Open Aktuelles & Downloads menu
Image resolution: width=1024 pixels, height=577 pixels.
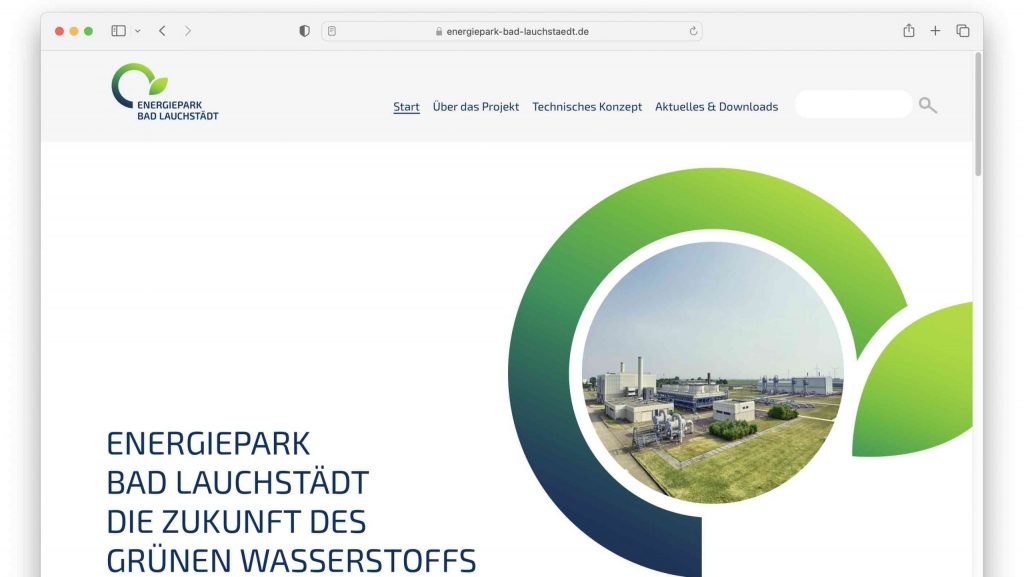coord(716,106)
